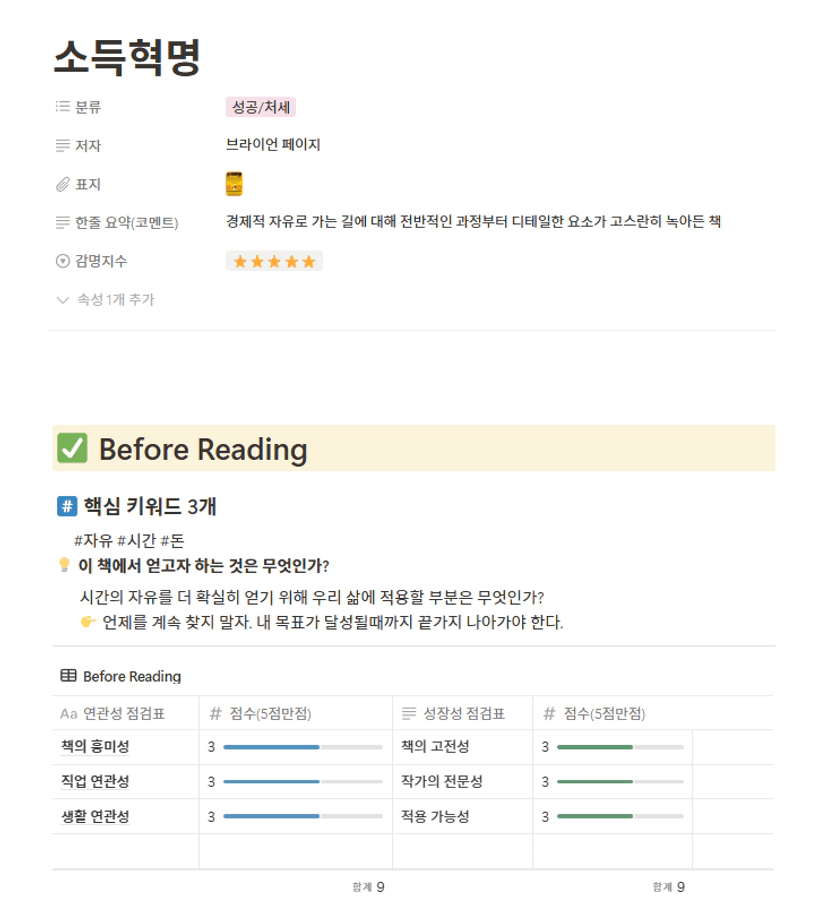Click the 브라이언 페이지 author field
Viewport: 827px width, 901px height.
(x=273, y=145)
